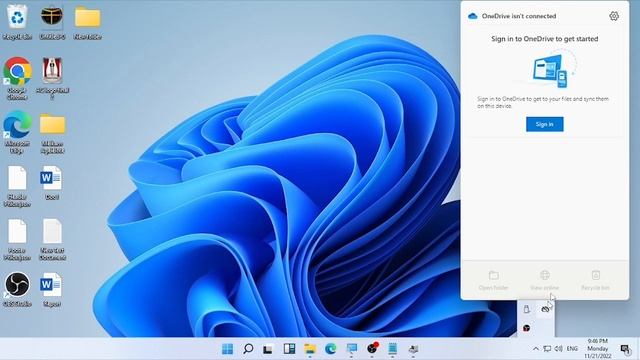Click the red-black round tray overflow icon
640x360 pixels.
click(x=527, y=328)
